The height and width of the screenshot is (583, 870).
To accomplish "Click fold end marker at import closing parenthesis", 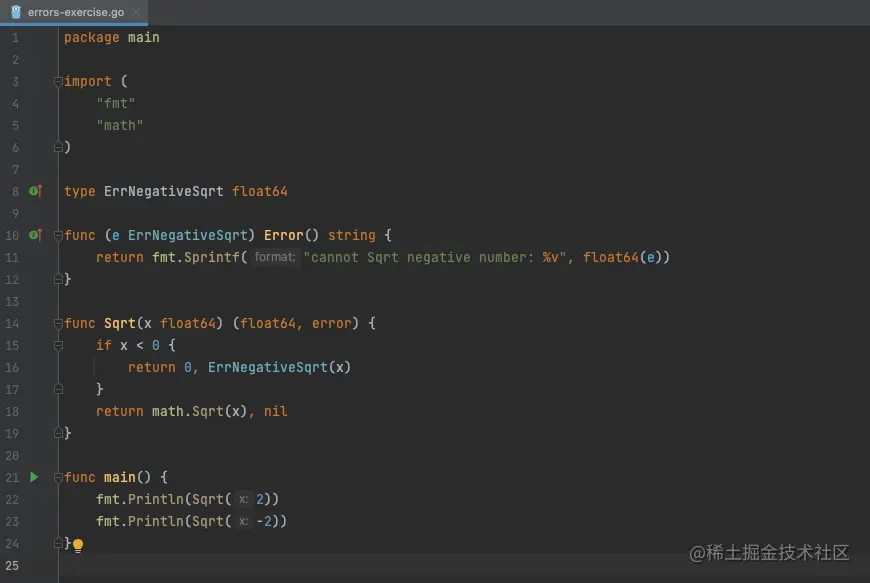I will click(x=58, y=148).
